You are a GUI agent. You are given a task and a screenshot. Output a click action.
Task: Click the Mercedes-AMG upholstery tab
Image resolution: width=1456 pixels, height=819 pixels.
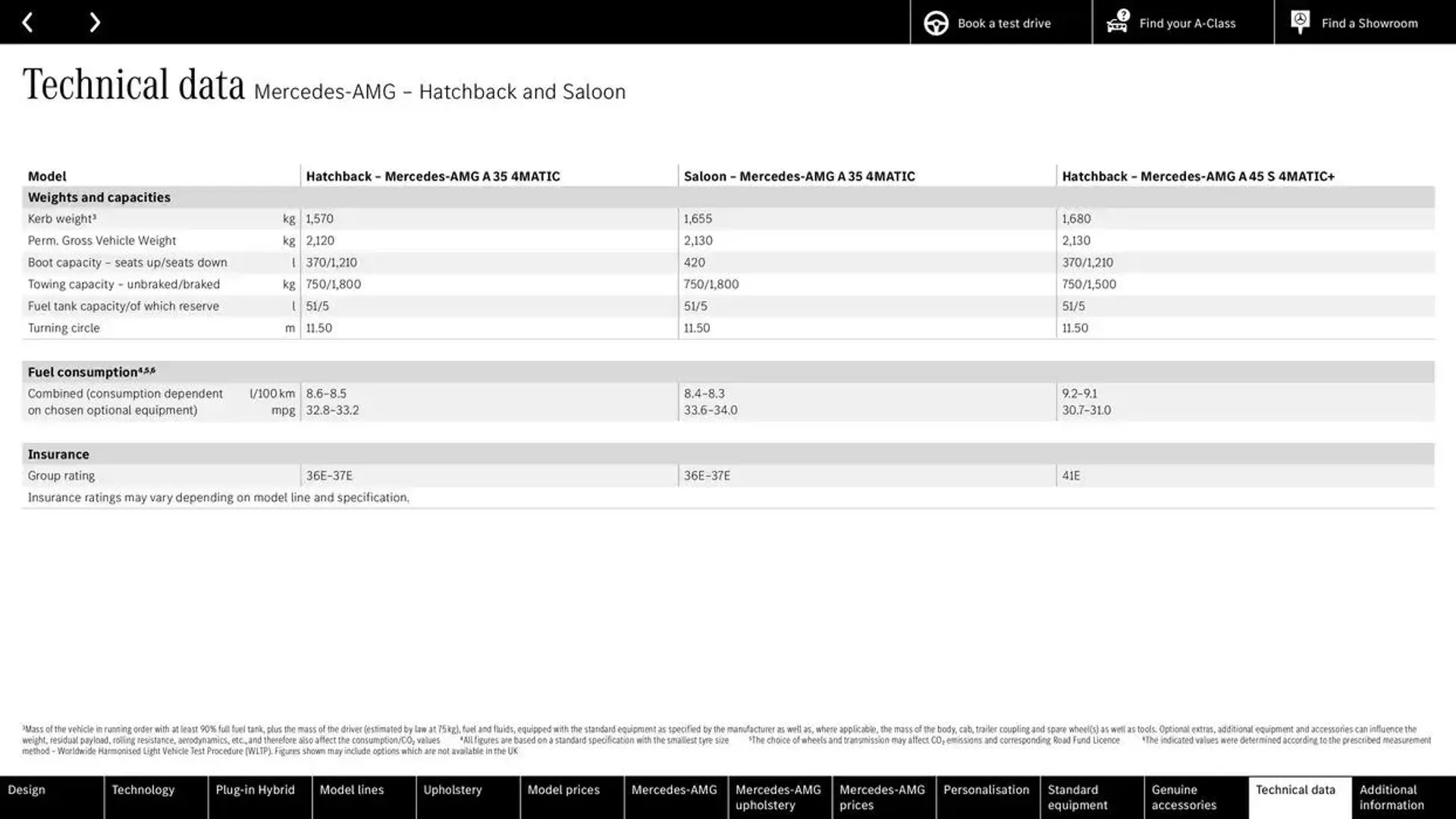[x=779, y=797]
